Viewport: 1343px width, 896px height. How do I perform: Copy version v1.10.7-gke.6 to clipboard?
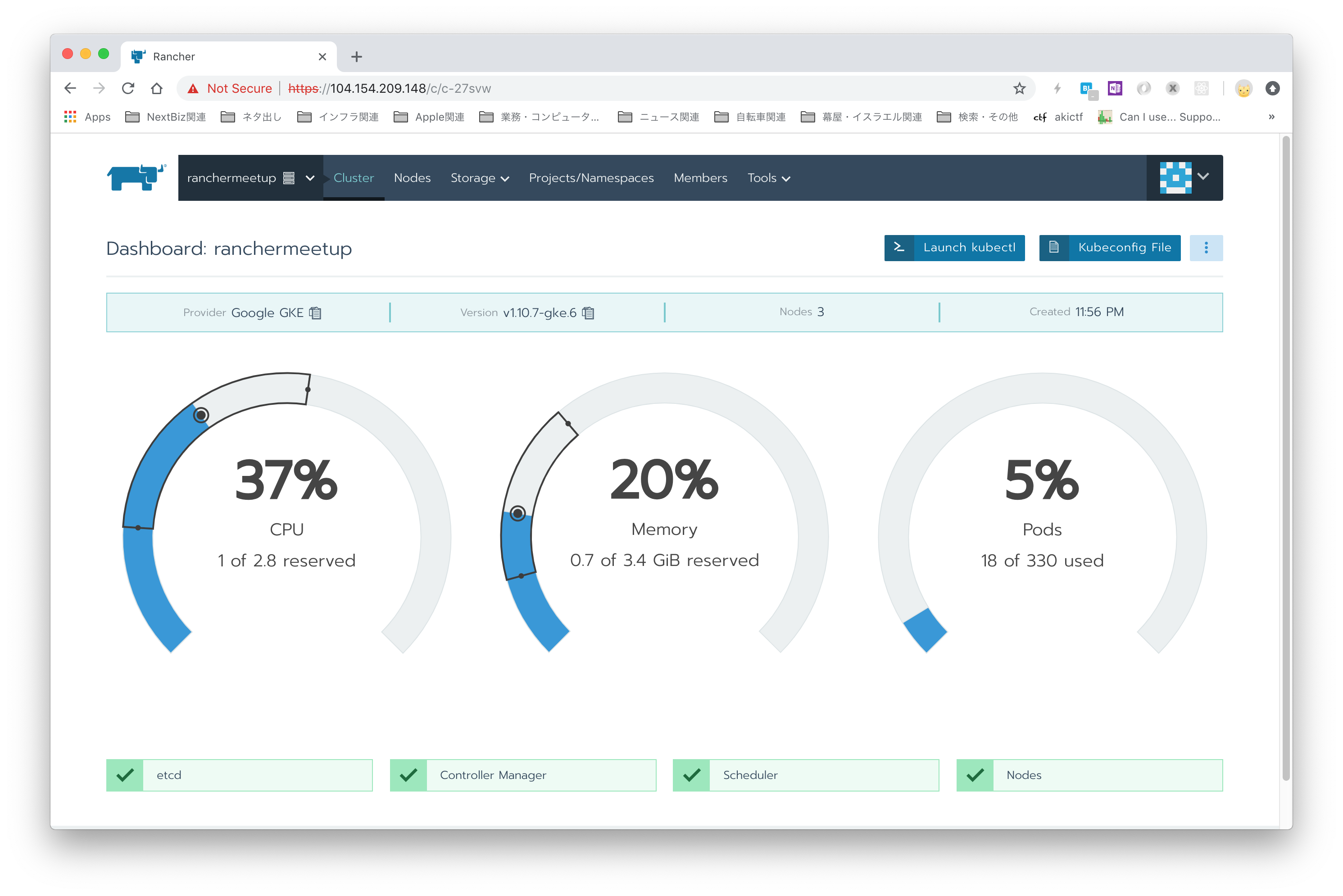click(x=588, y=312)
